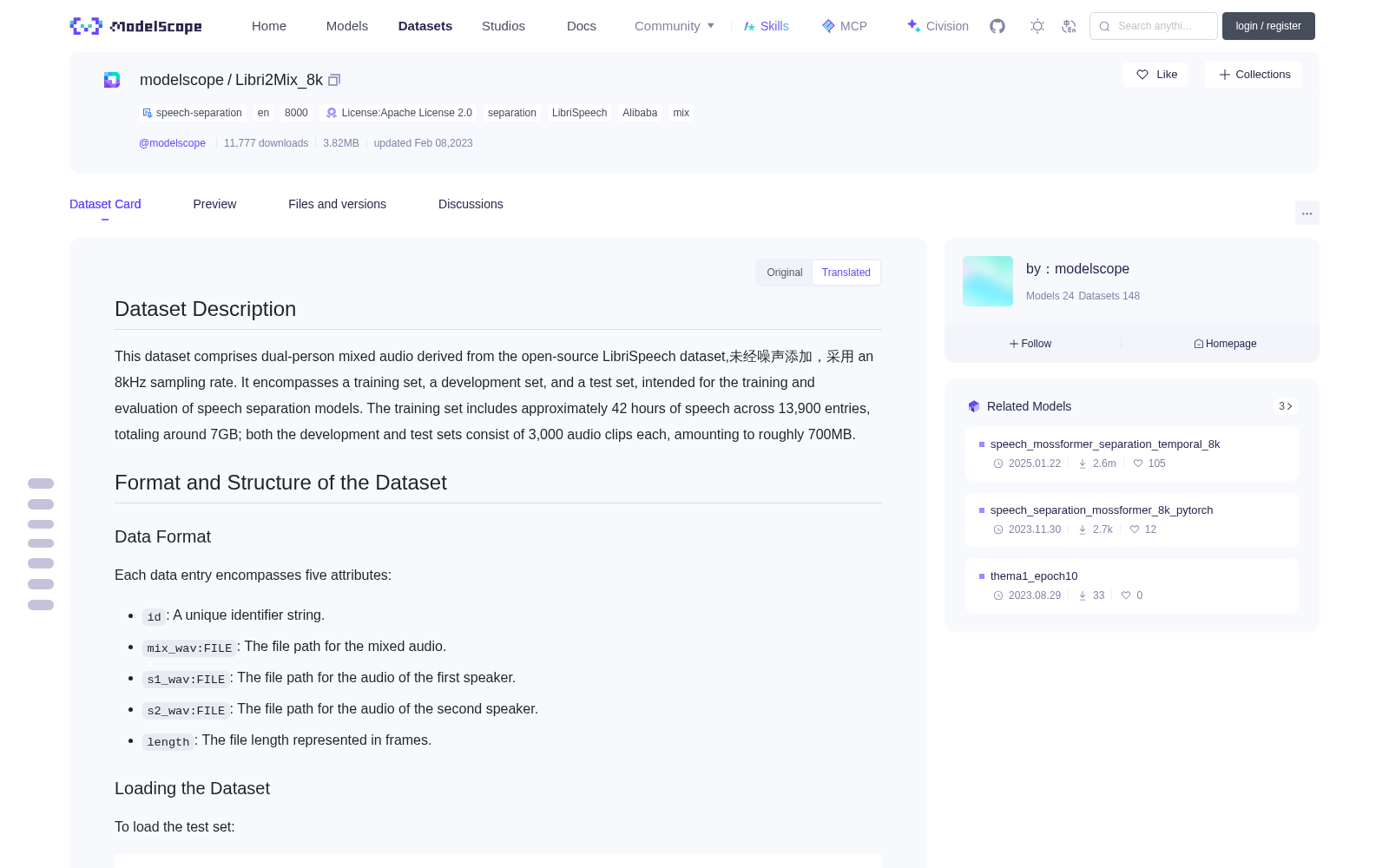Visit the modelscope Homepage
This screenshot has width=1389, height=868.
pyautogui.click(x=1225, y=344)
